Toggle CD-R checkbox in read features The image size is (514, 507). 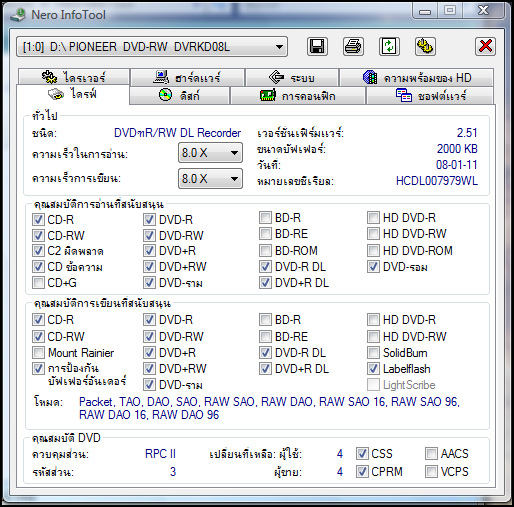(x=38, y=219)
